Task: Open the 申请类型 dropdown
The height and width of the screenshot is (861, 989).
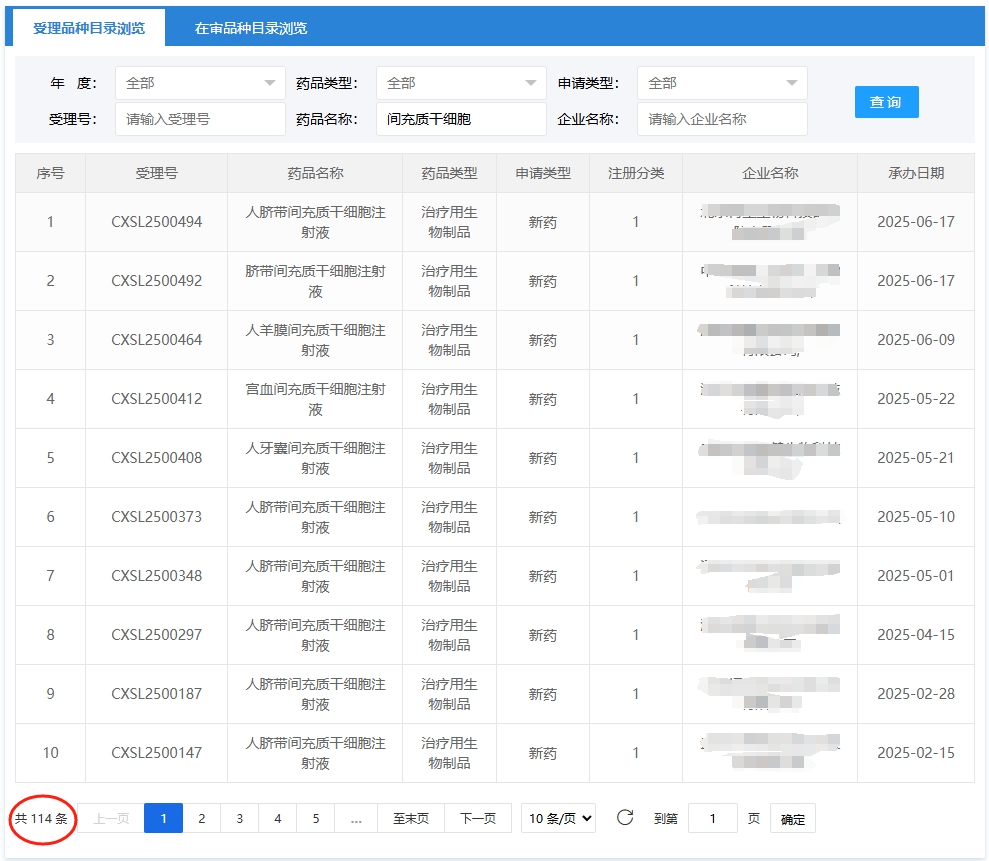Action: pos(722,83)
